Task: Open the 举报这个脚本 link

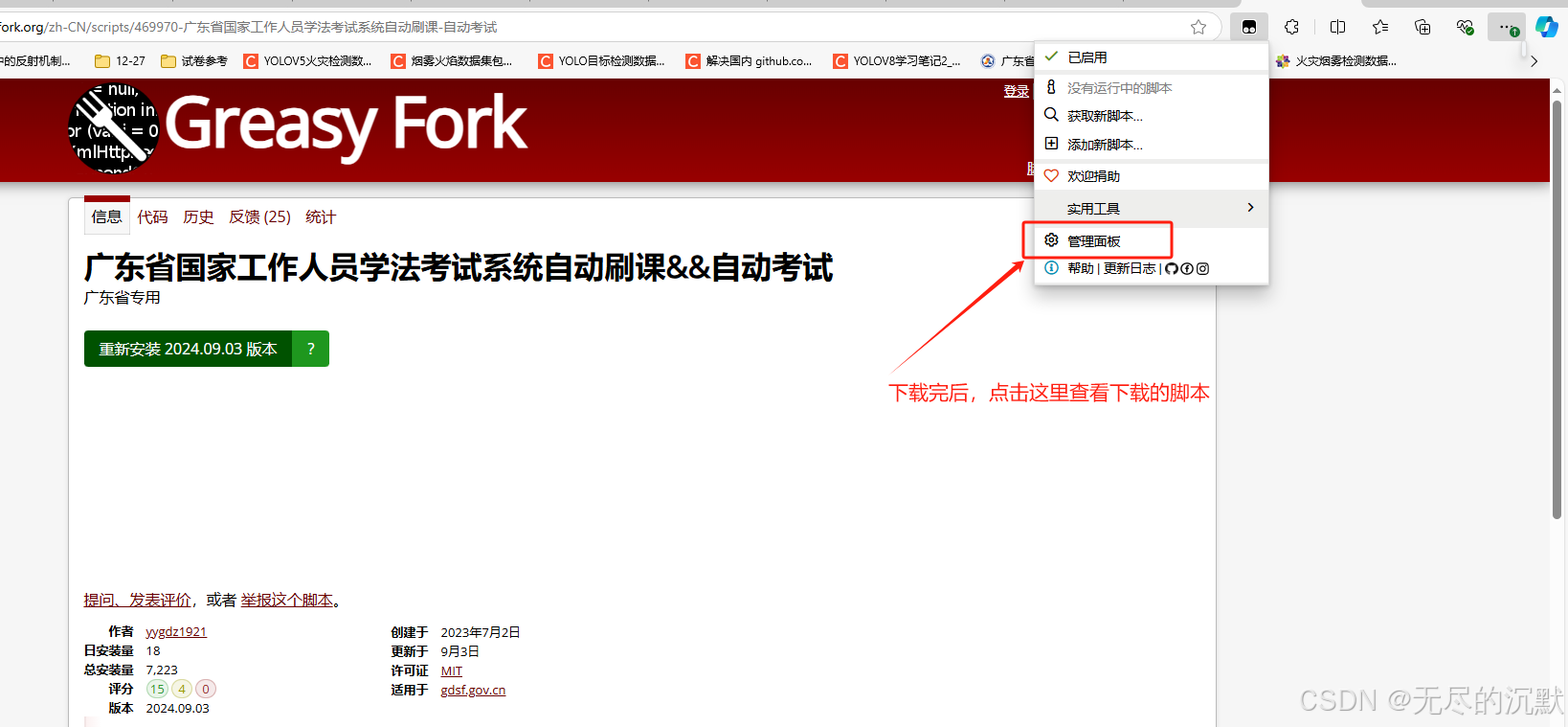Action: [287, 600]
